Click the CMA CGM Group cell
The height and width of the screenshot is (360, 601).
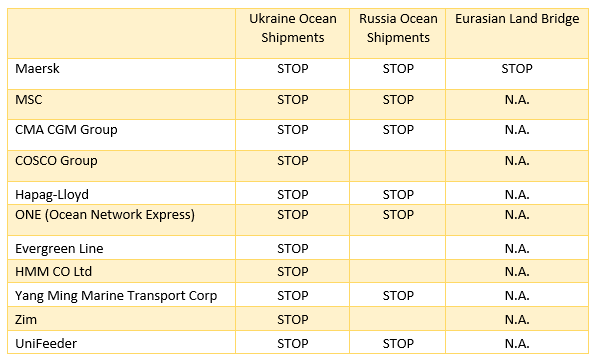tap(122, 135)
